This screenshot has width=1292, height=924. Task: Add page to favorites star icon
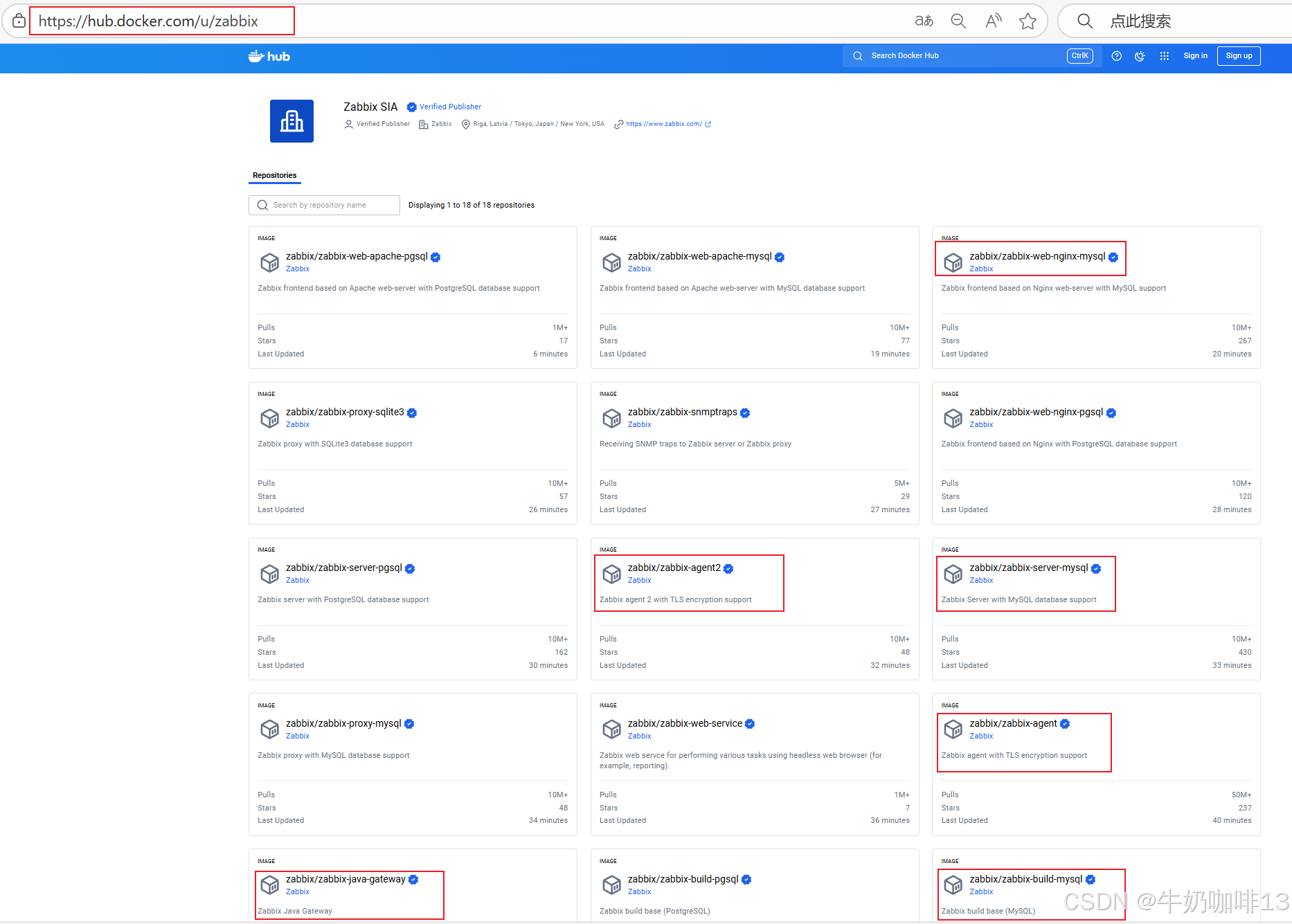click(1028, 21)
